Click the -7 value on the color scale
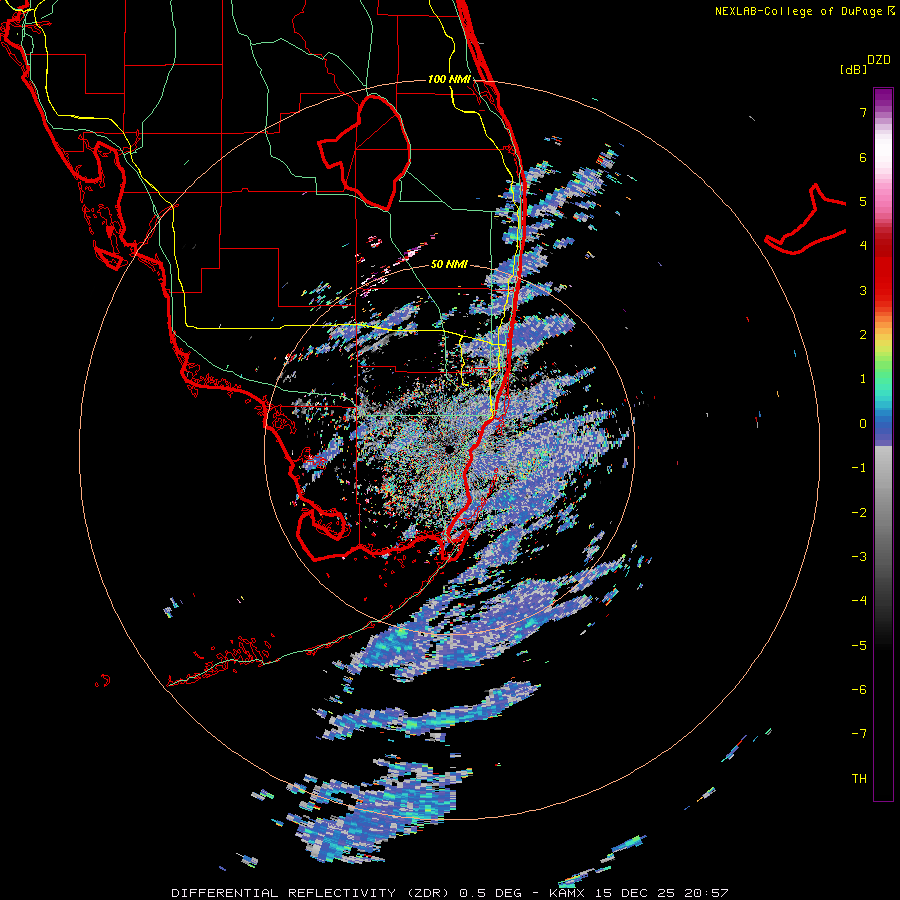 [859, 734]
